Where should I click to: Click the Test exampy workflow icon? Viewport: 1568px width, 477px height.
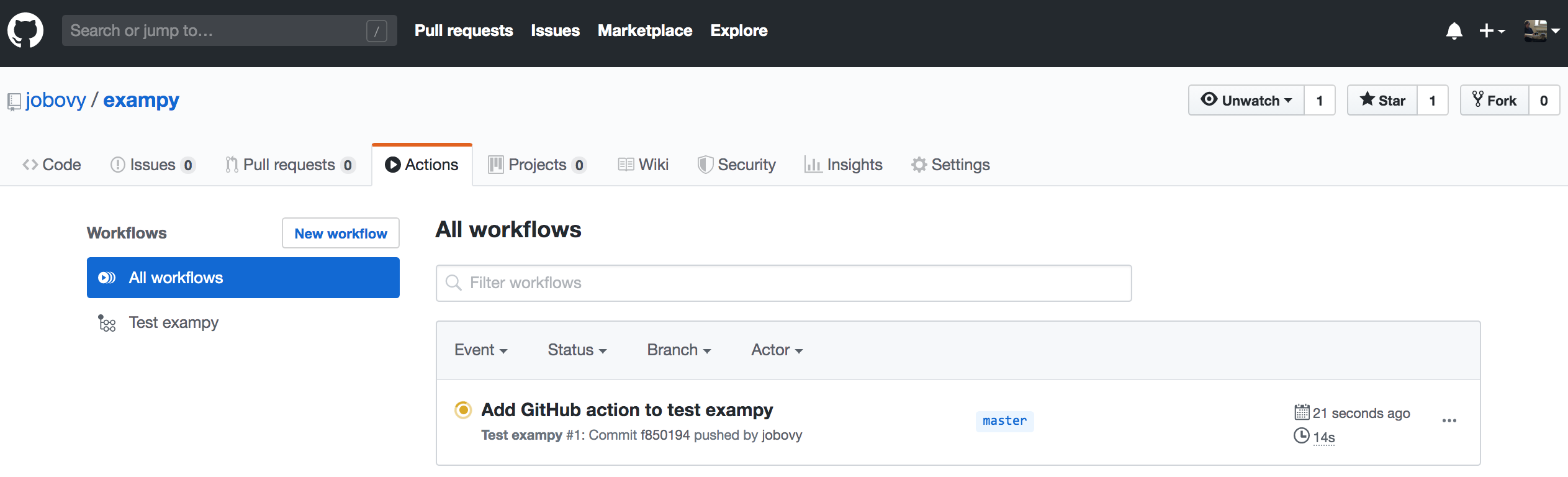click(x=107, y=323)
